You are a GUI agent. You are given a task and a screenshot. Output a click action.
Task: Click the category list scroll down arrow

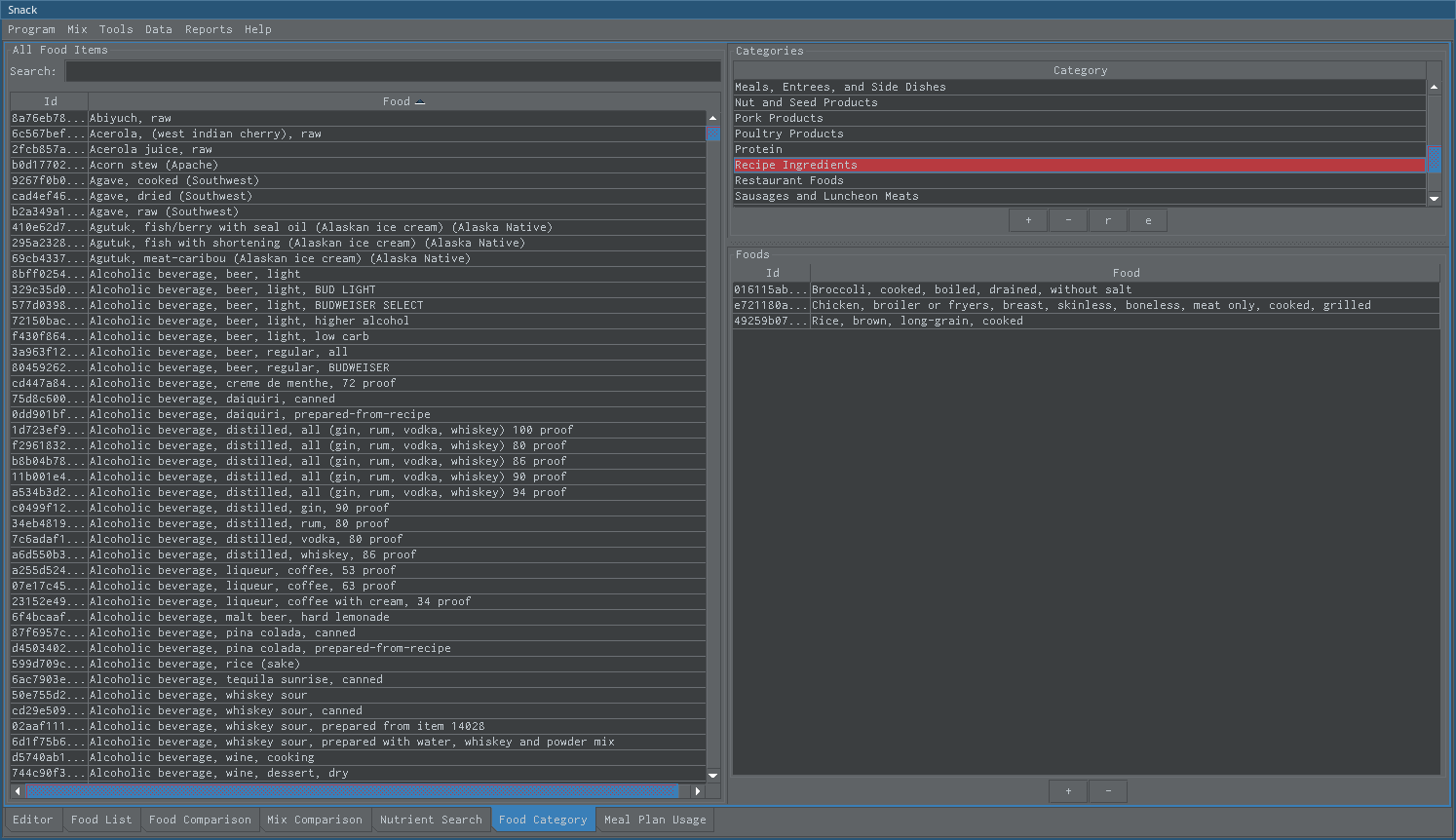tap(1434, 198)
